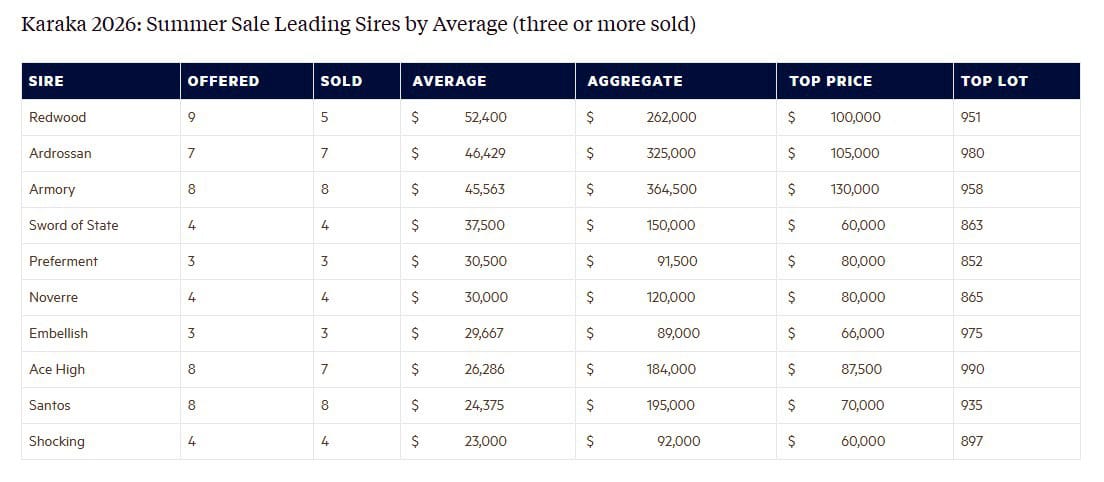Click the OFFERED column header
This screenshot has height=482, width=1104.
pyautogui.click(x=223, y=81)
